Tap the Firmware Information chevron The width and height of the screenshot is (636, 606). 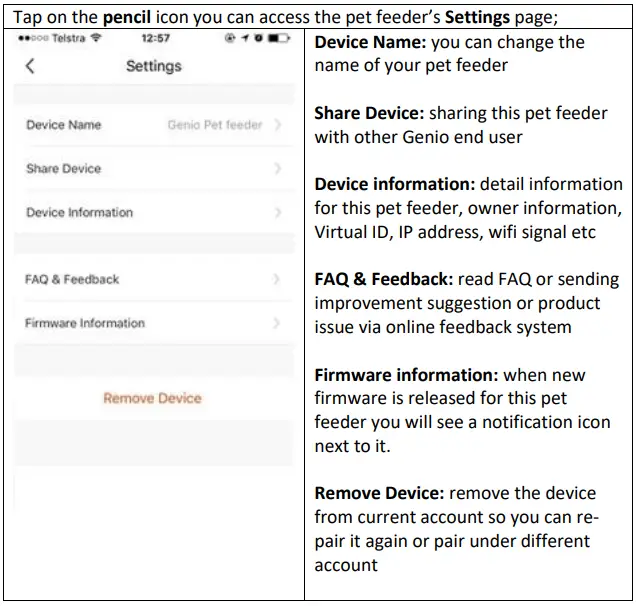pyautogui.click(x=277, y=324)
